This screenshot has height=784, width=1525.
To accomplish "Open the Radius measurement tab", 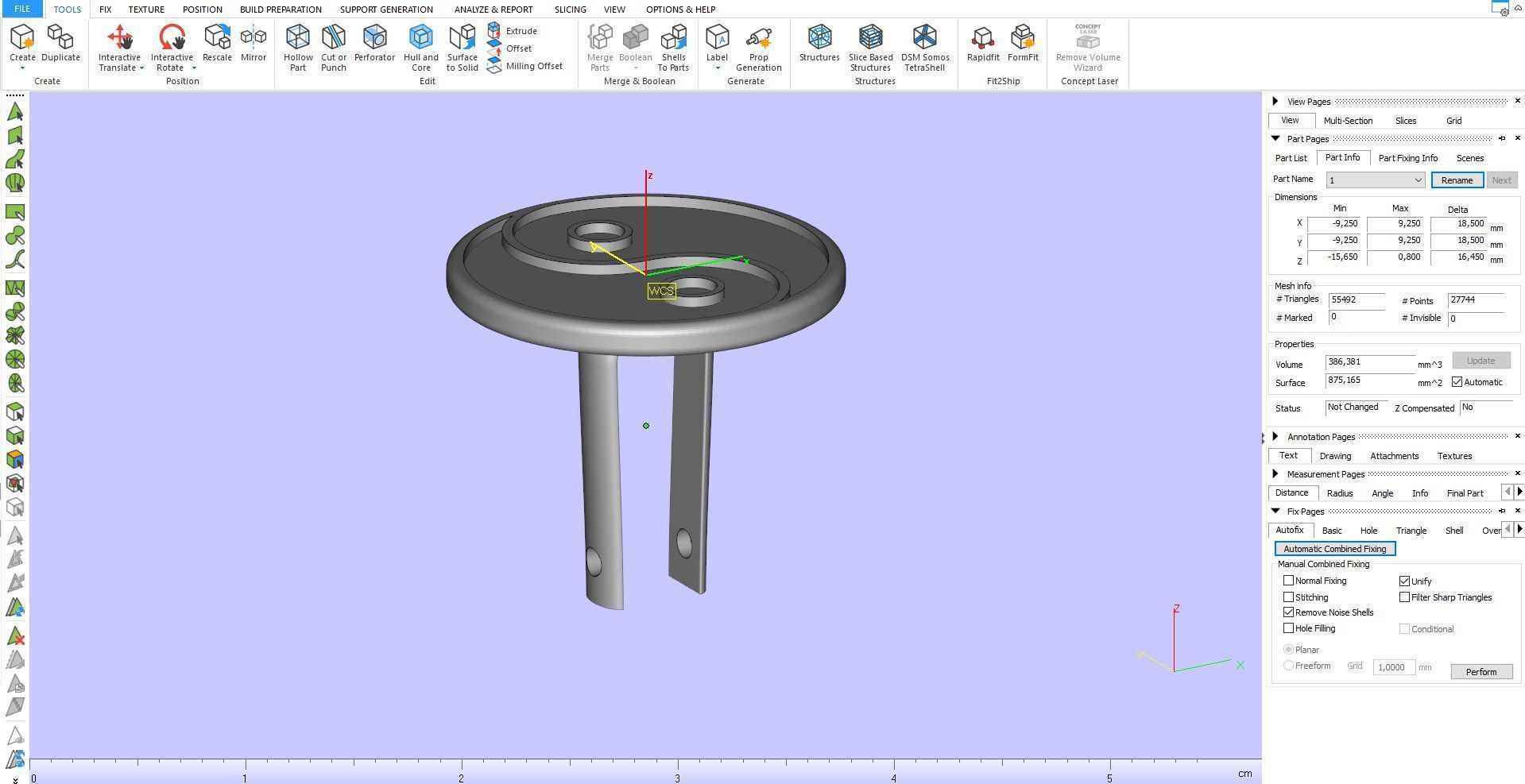I will [x=1339, y=493].
